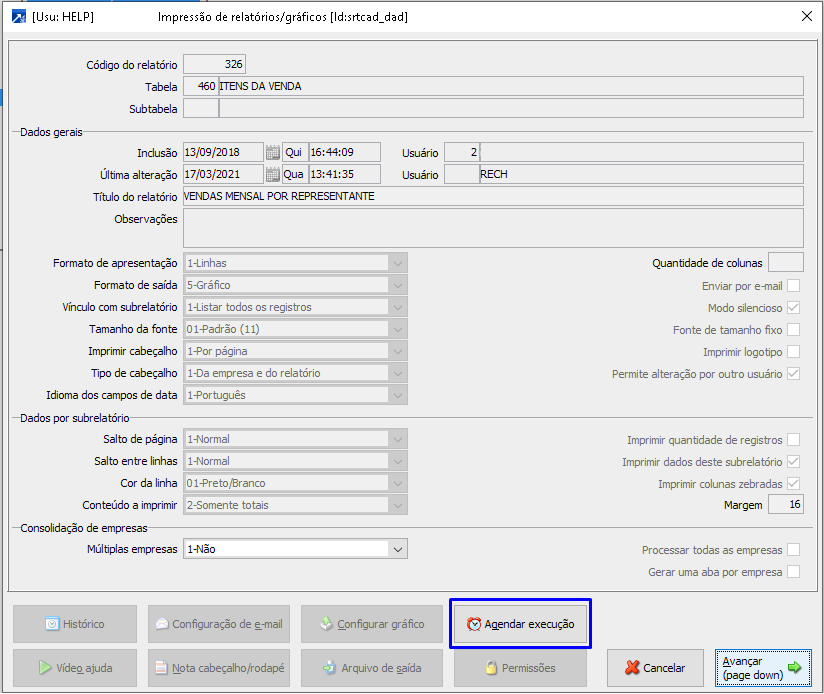Image resolution: width=824 pixels, height=694 pixels.
Task: Toggle Imprimir colunas zebradas checkbox
Action: click(794, 484)
